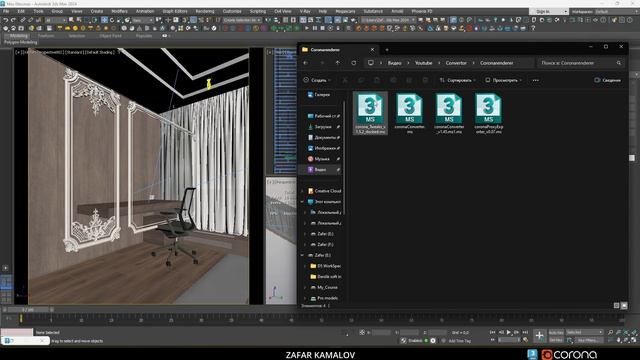Click the Cut icon in Explorer toolbar
Image resolution: width=640 pixels, height=360 pixels.
coord(345,80)
